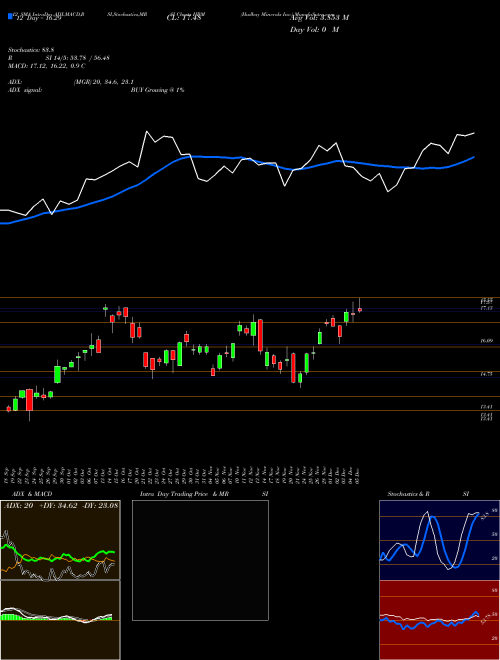Image resolution: width=500 pixels, height=660 pixels.
Task: Click the empty Intra Day Trading Price panel
Action: [200, 560]
